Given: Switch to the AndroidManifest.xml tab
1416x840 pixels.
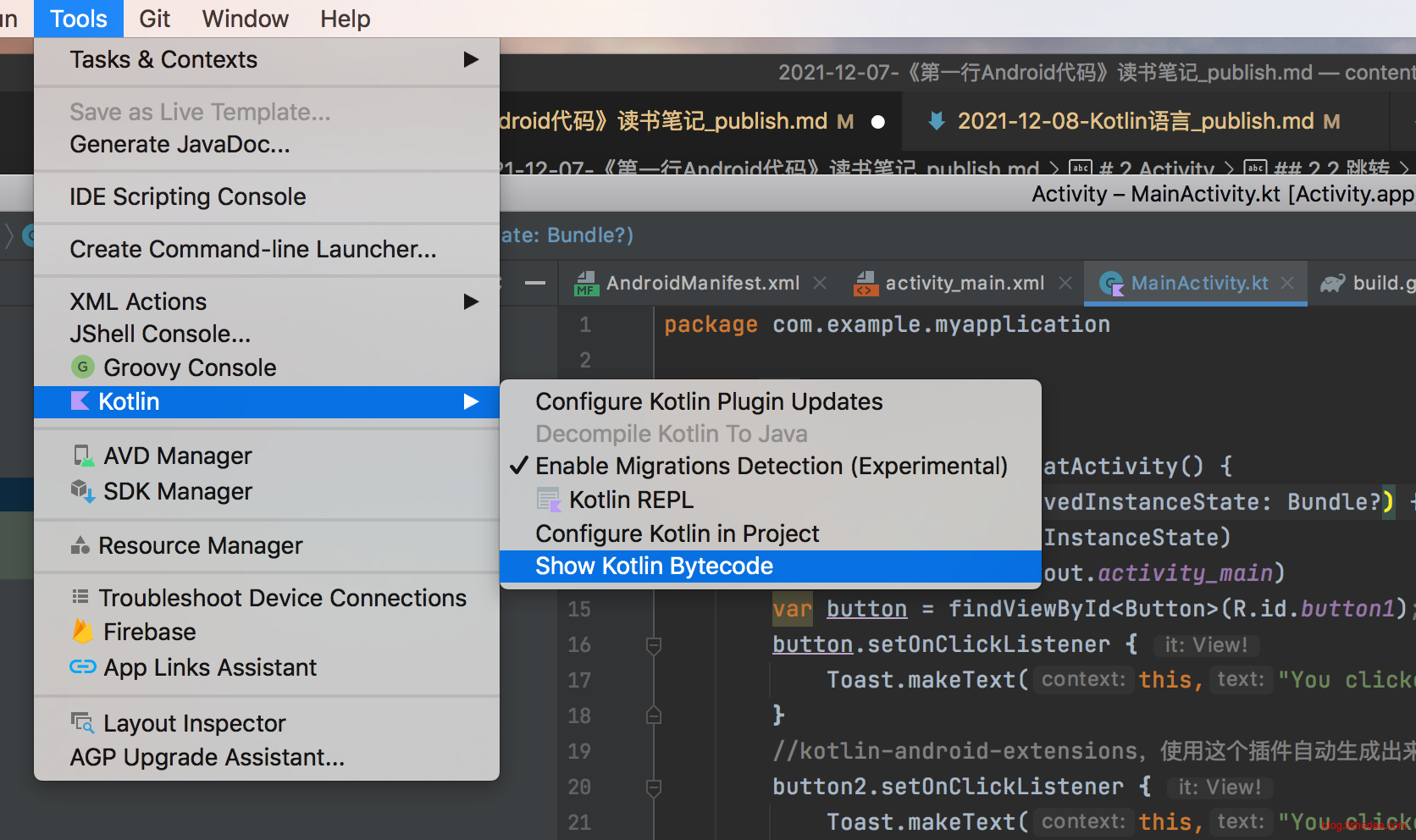Looking at the screenshot, I should 702,283.
